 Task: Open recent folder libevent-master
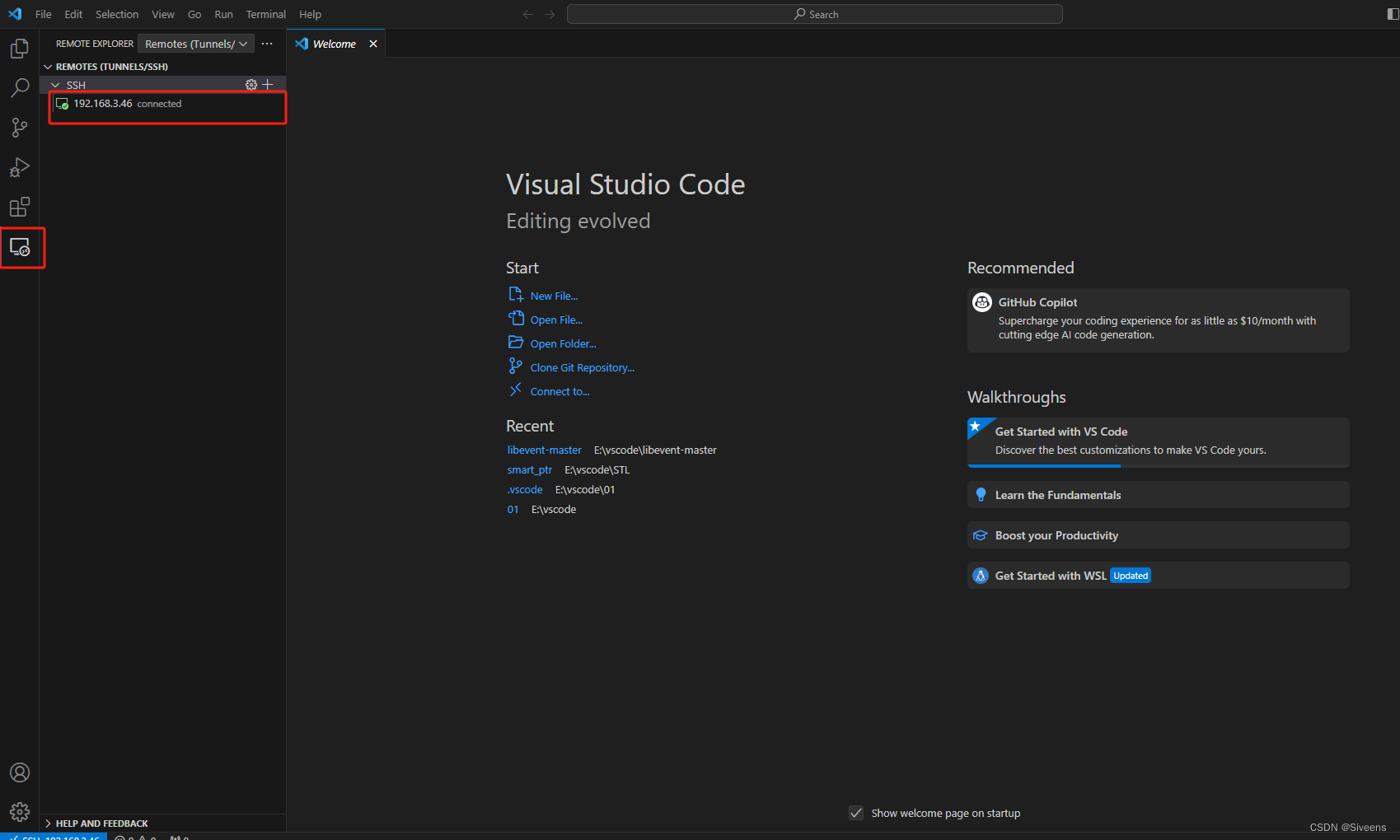[x=545, y=450]
